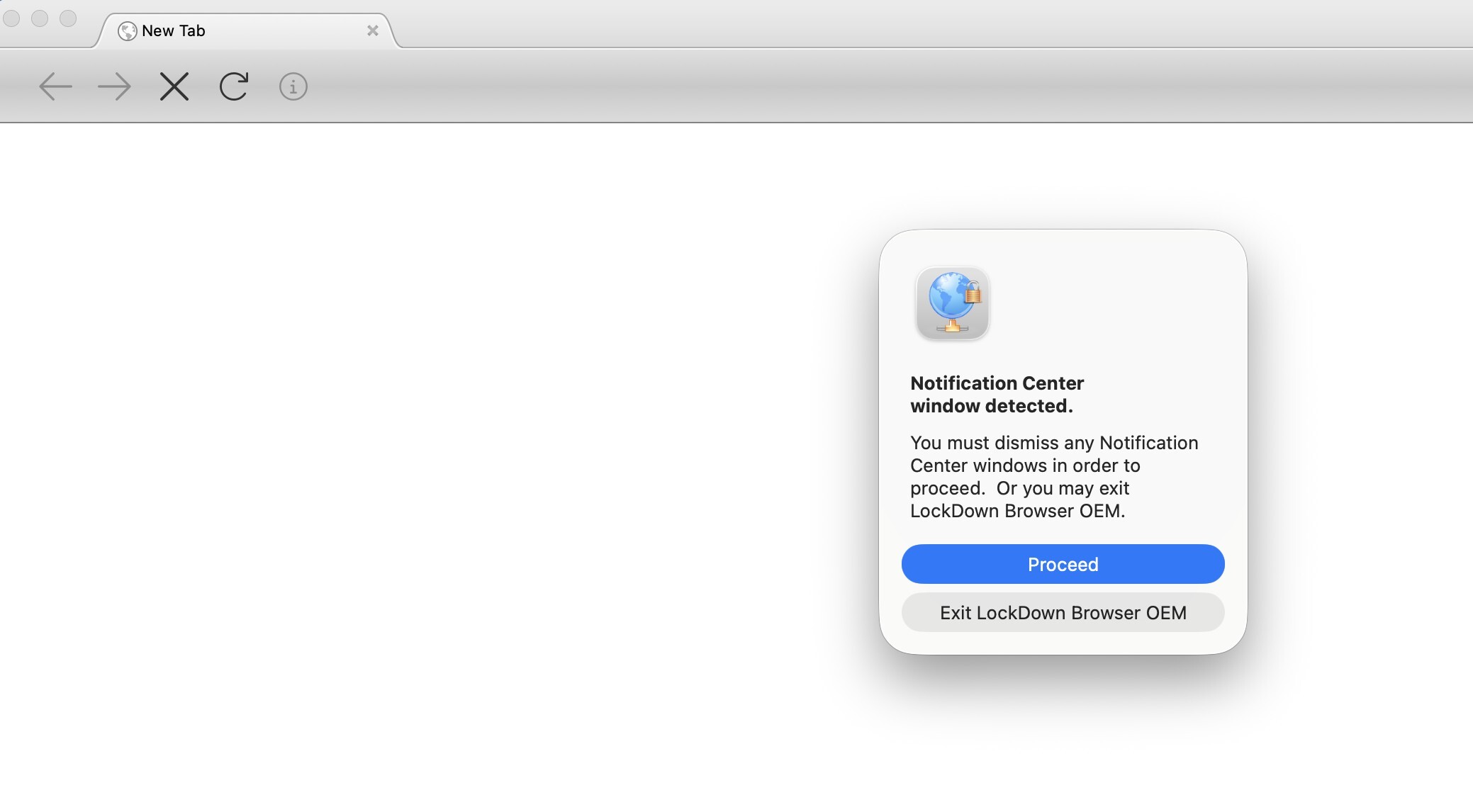Click Exit LockDown Browser OEM
The height and width of the screenshot is (812, 1473).
coord(1063,612)
